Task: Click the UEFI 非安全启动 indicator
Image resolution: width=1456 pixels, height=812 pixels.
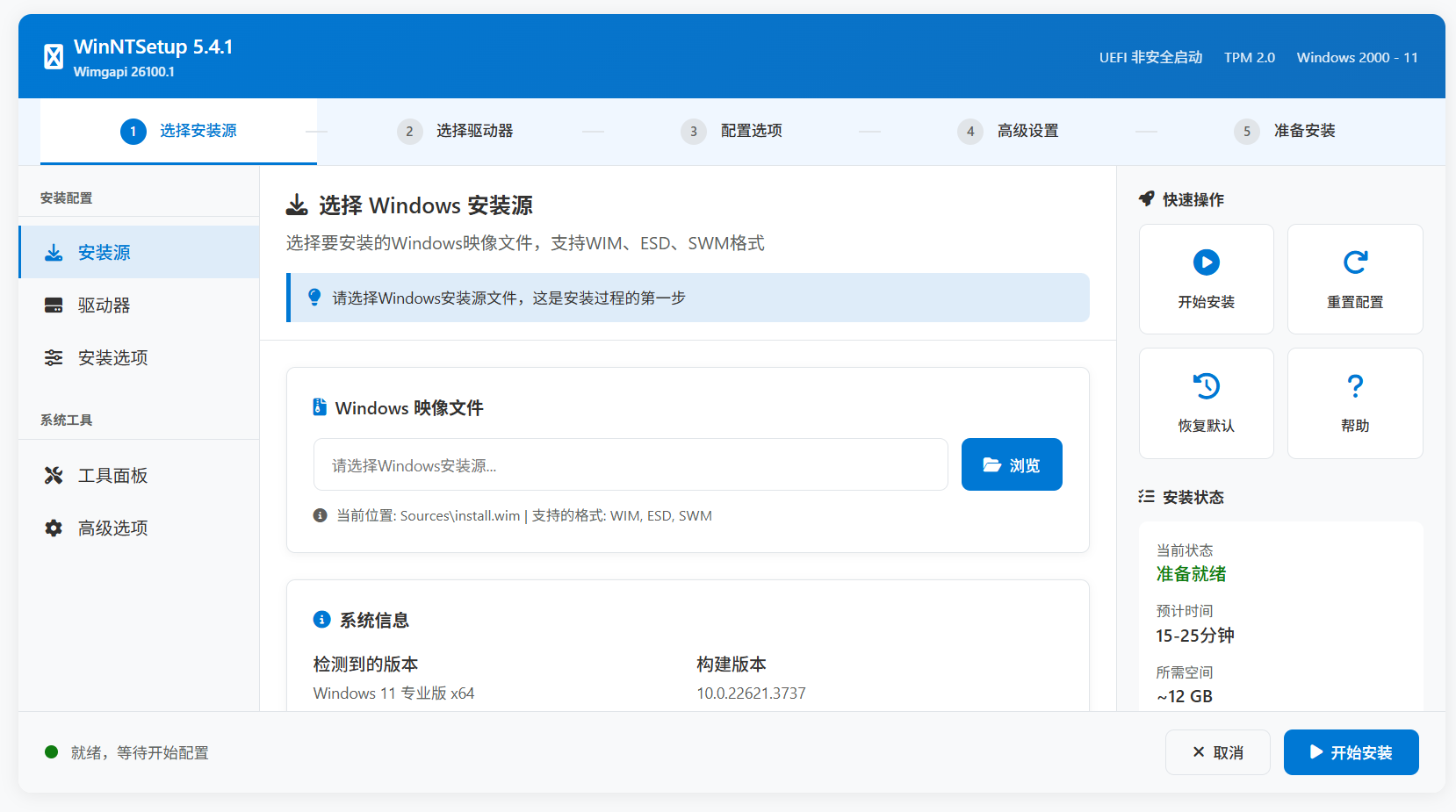Action: [1150, 57]
